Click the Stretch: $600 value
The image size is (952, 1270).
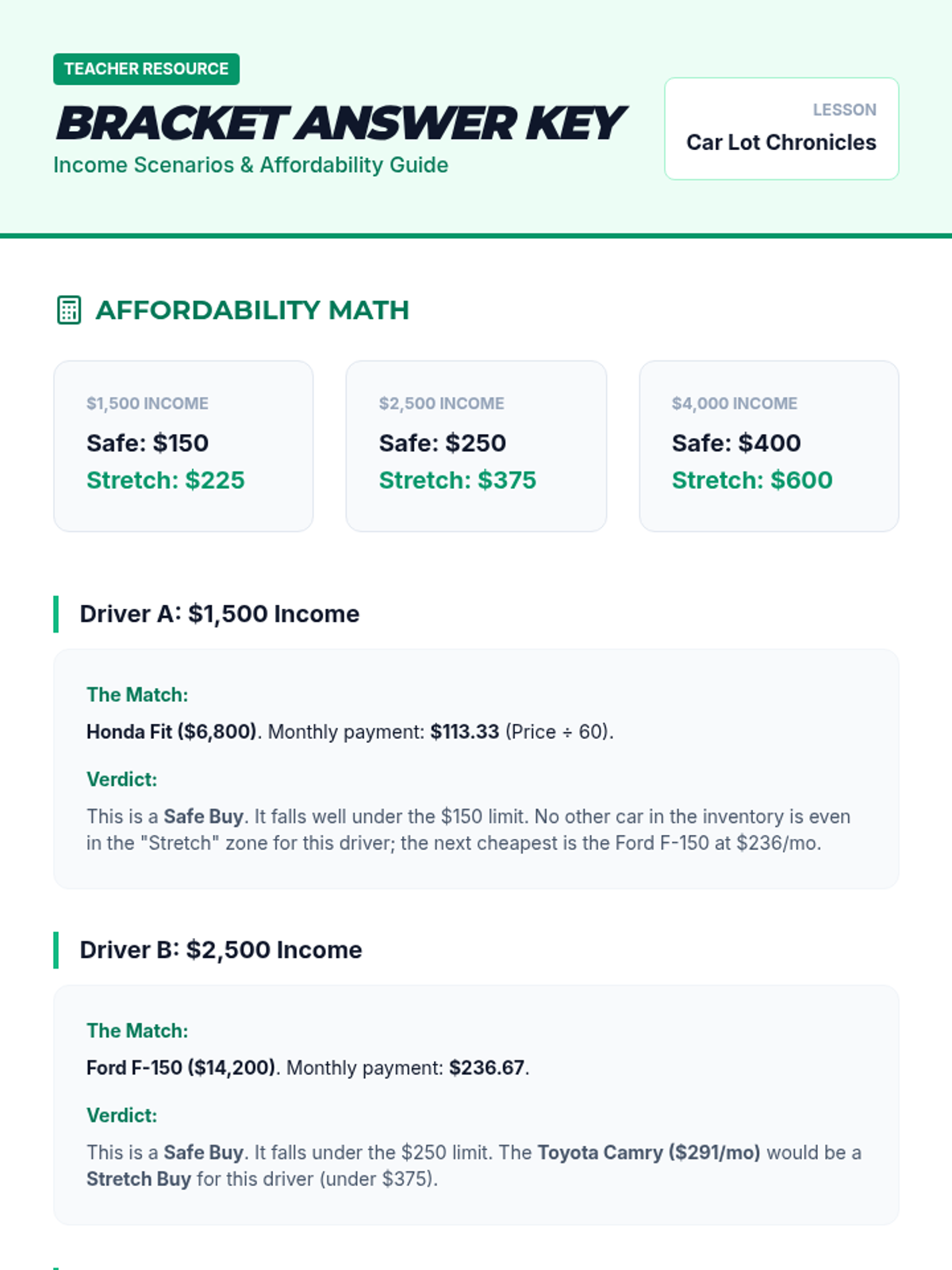751,480
